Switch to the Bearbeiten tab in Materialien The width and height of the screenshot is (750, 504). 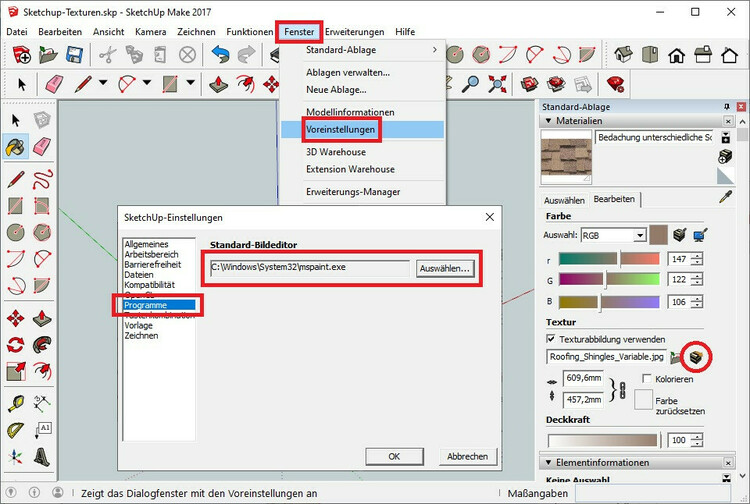click(614, 199)
